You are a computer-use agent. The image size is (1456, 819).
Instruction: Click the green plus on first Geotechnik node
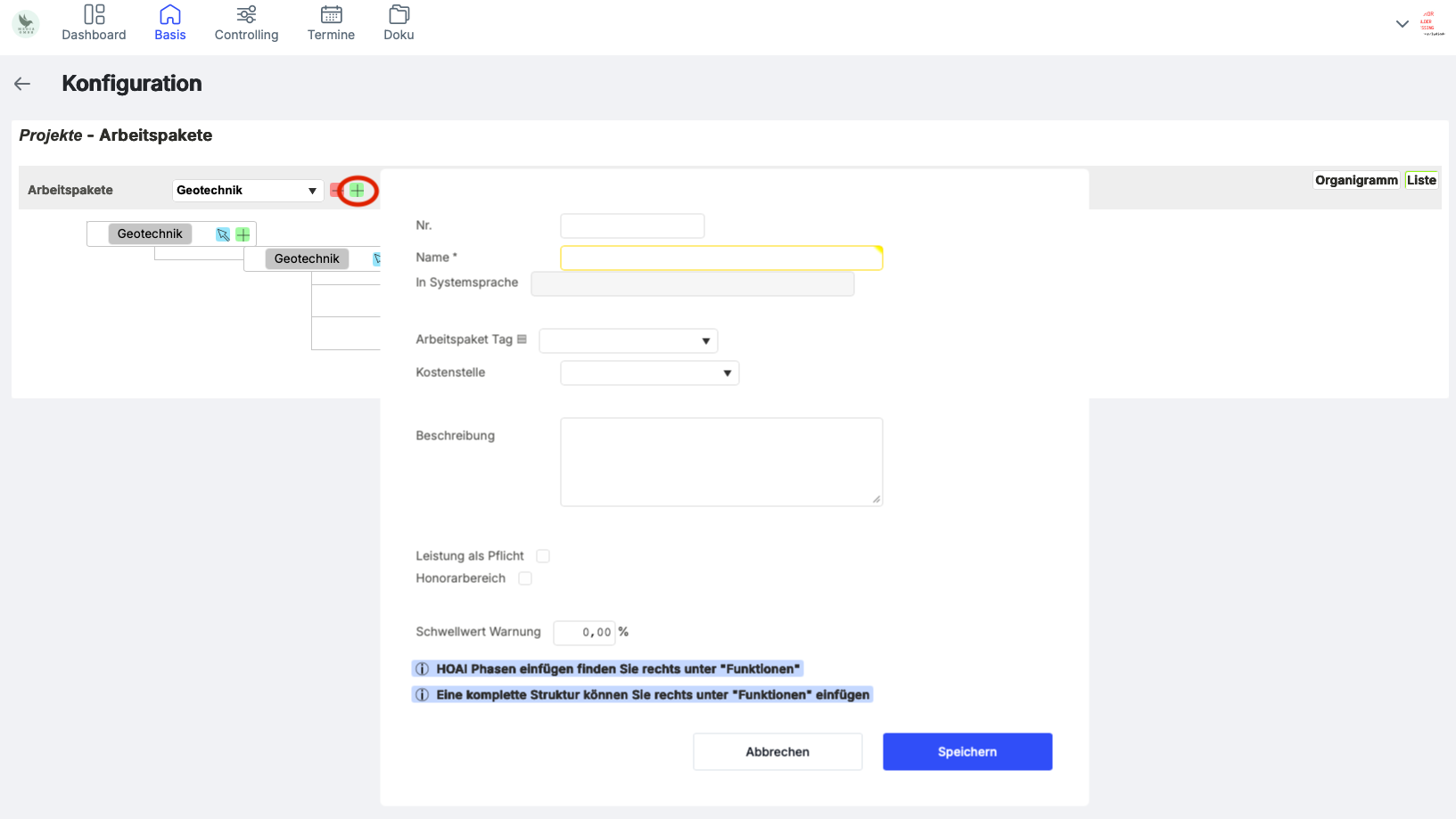(x=243, y=234)
